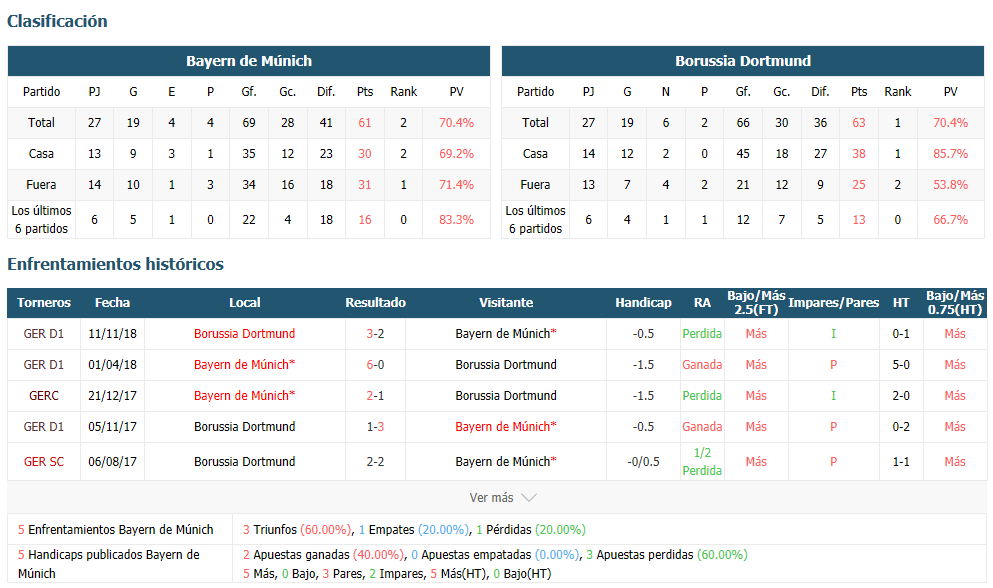Viewport: 993px width, 588px height.
Task: Click Bayern Casa PV value 69.2%
Action: coord(456,154)
